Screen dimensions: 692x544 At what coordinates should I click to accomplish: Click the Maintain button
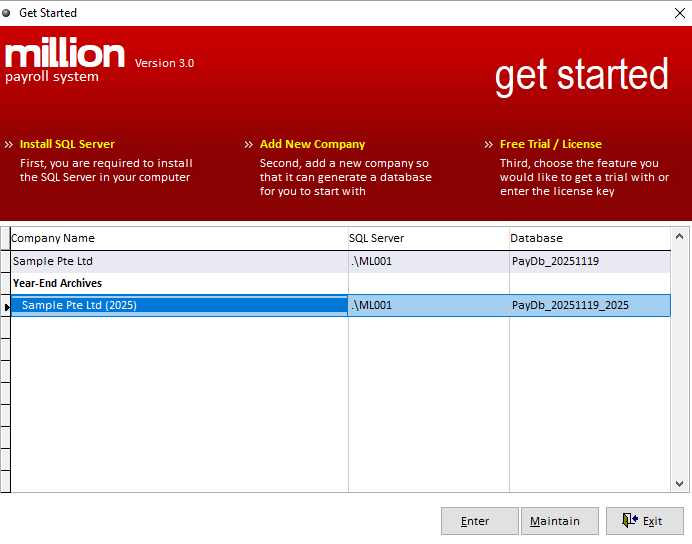point(560,521)
